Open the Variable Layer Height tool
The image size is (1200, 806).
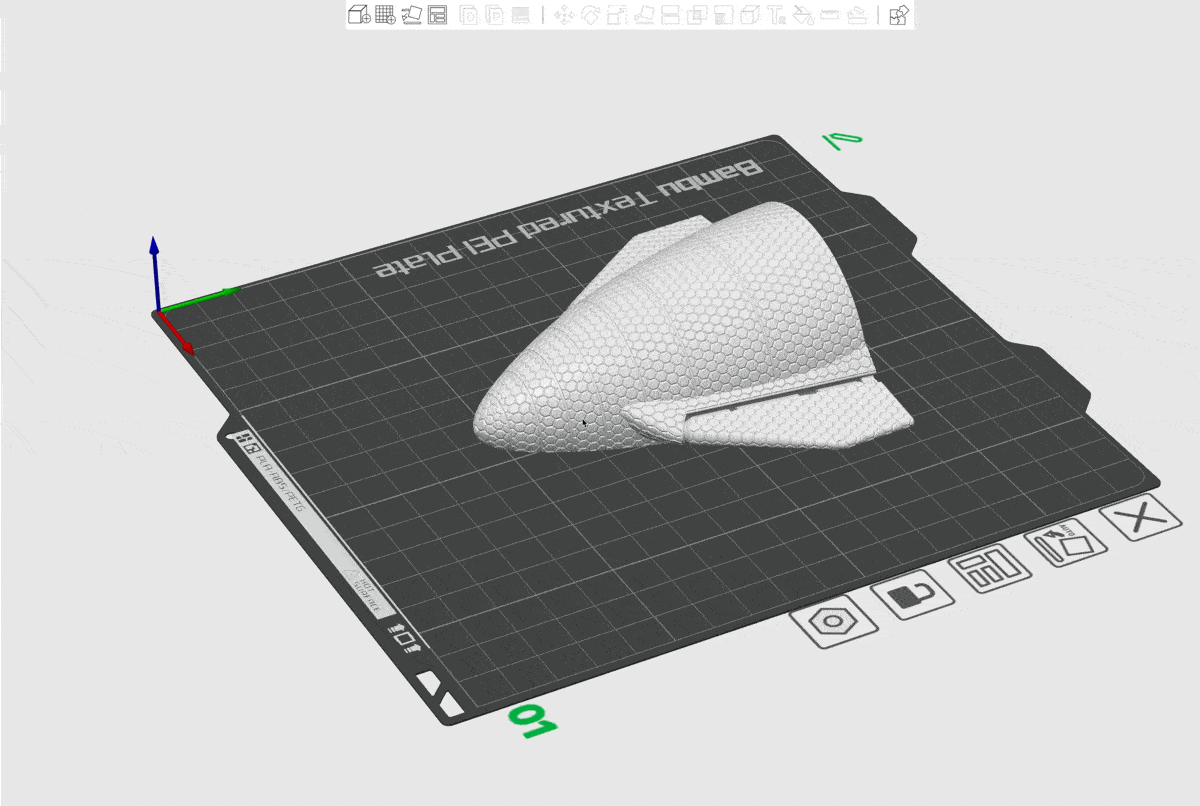click(x=520, y=15)
